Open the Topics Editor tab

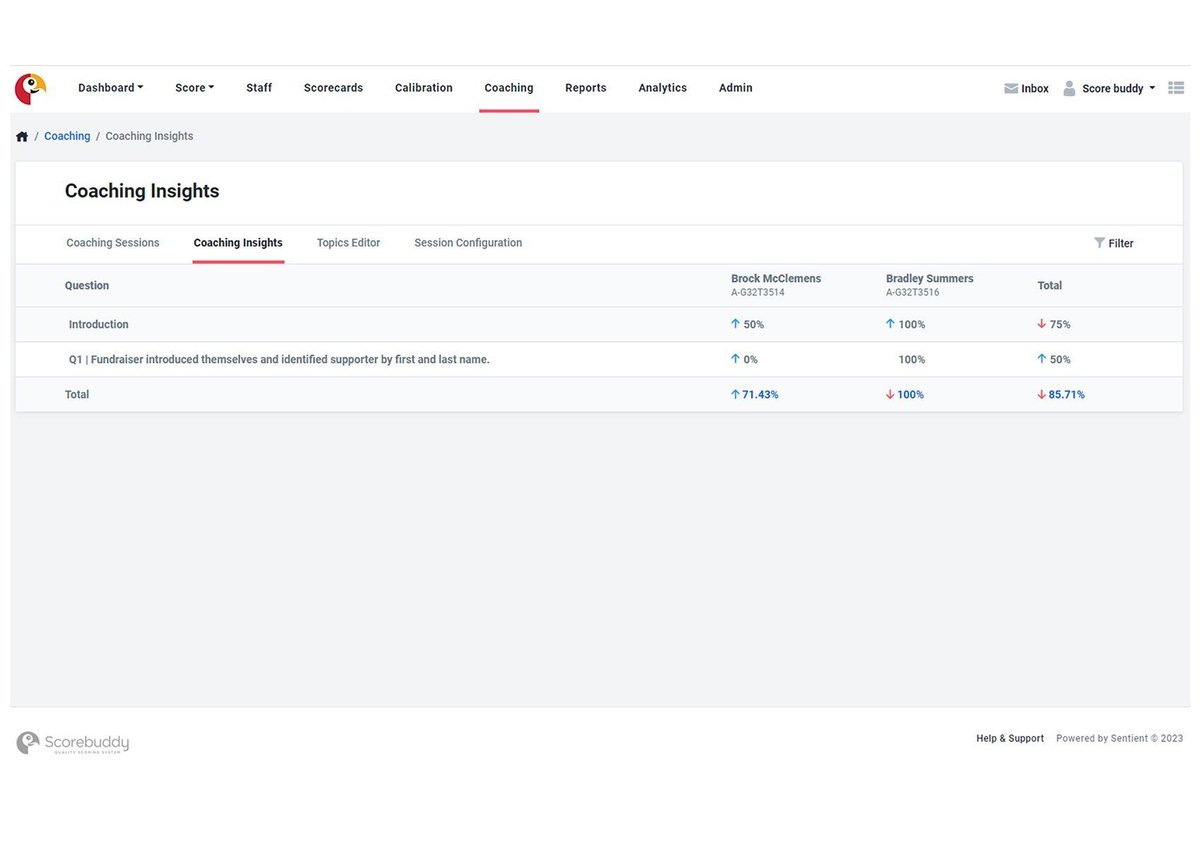click(x=348, y=242)
